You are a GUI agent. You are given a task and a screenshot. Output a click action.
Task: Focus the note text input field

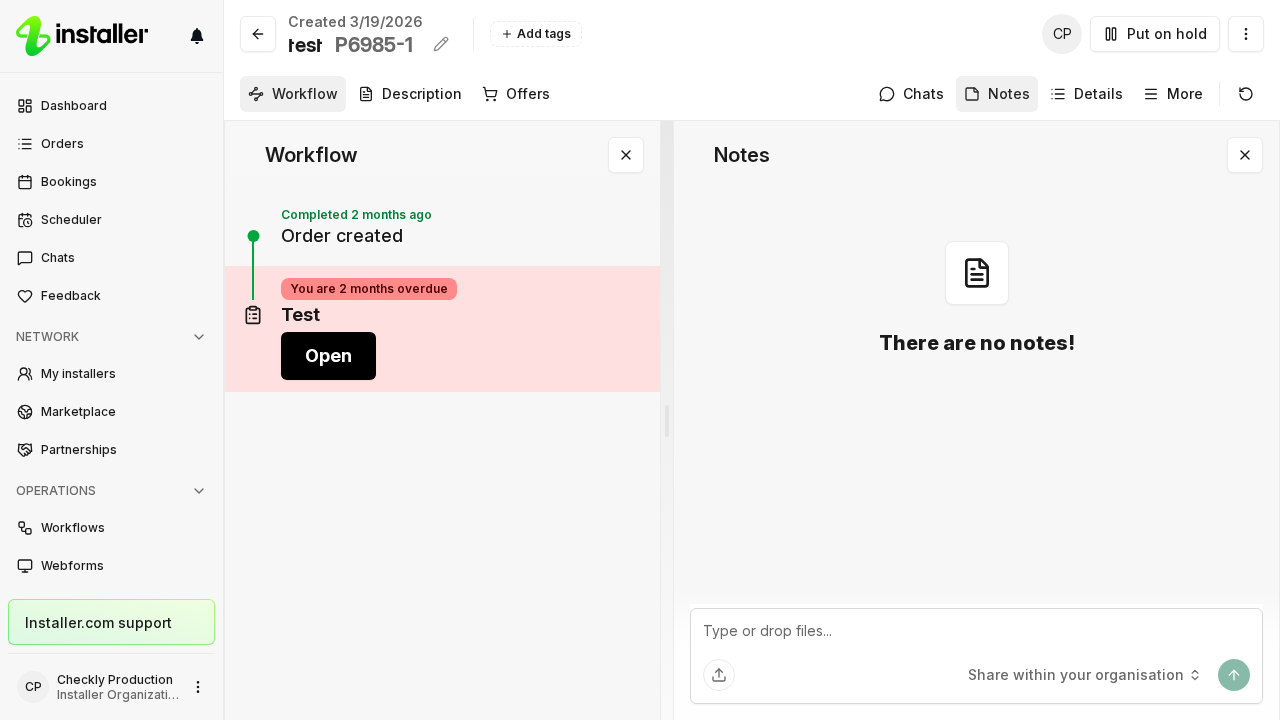[976, 631]
